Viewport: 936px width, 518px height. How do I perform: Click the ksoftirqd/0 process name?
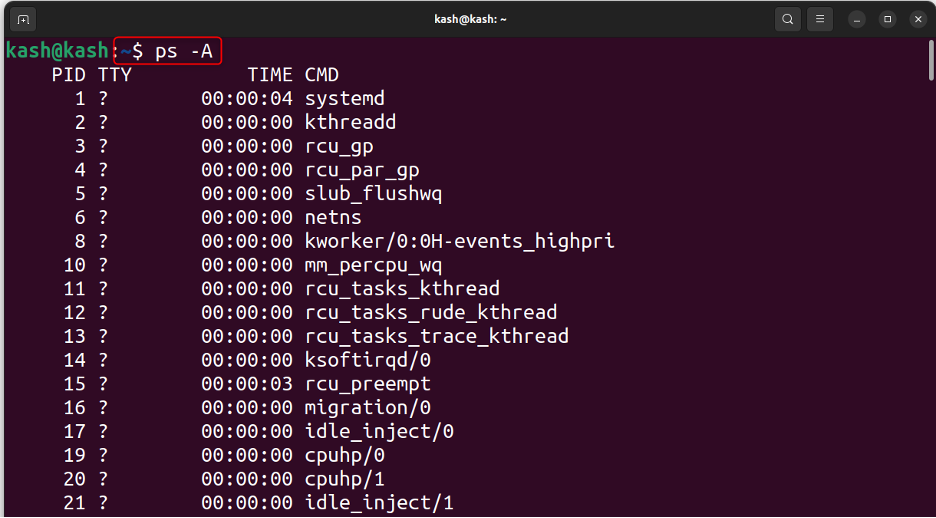[x=368, y=360]
